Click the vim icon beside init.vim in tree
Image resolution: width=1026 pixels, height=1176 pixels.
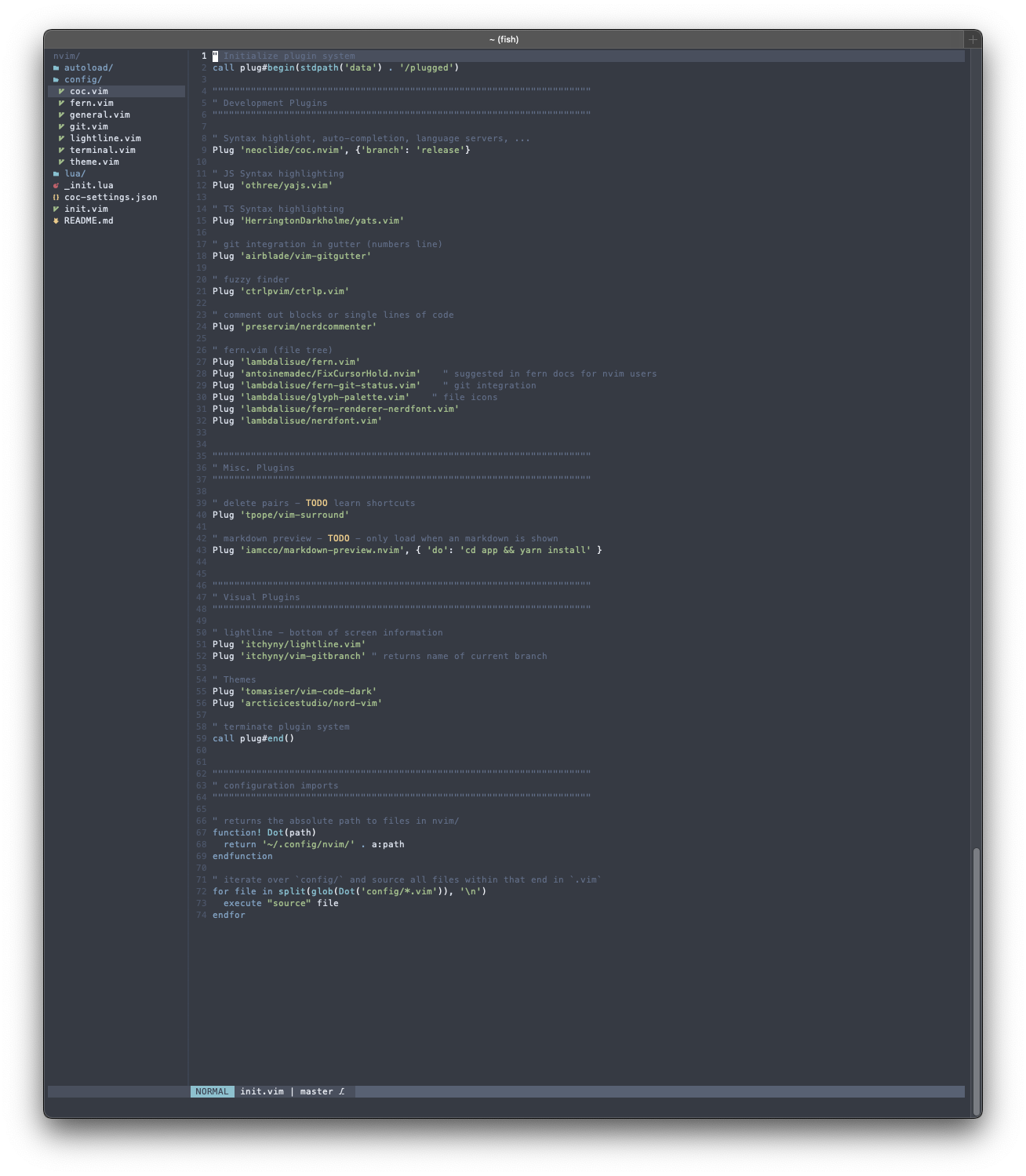(56, 209)
